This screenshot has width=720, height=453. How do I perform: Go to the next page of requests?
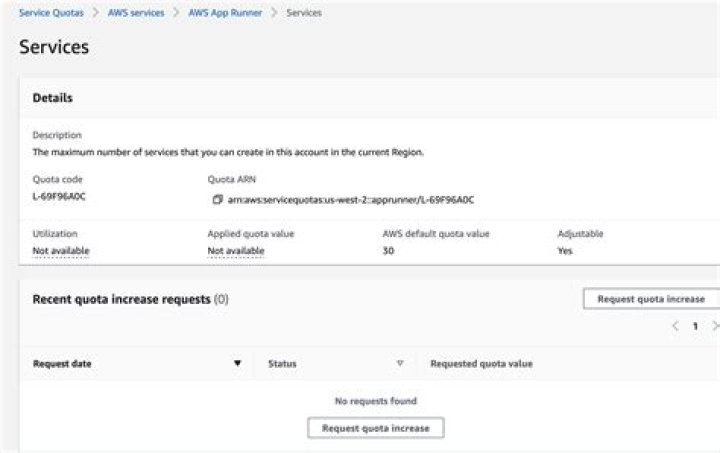(714, 326)
